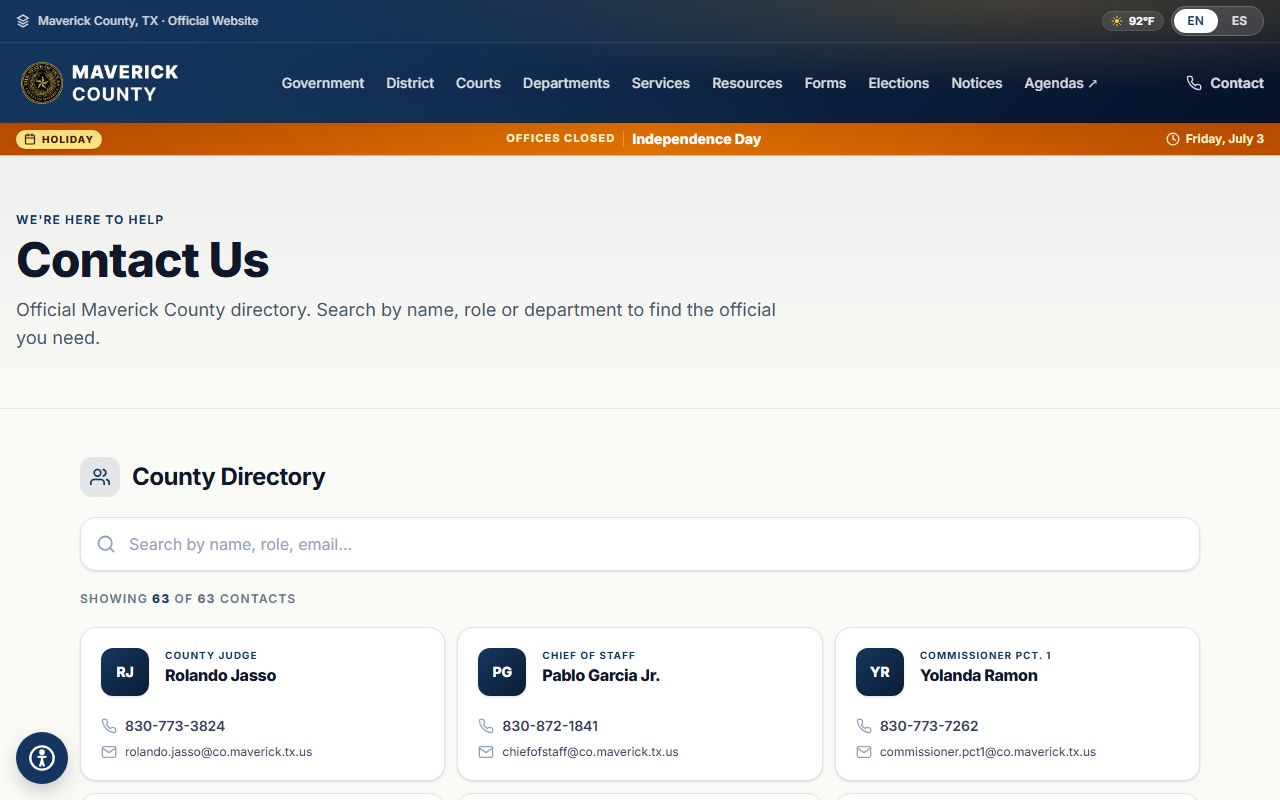The image size is (1280, 800).
Task: Open the Departments menu
Action: pos(566,83)
